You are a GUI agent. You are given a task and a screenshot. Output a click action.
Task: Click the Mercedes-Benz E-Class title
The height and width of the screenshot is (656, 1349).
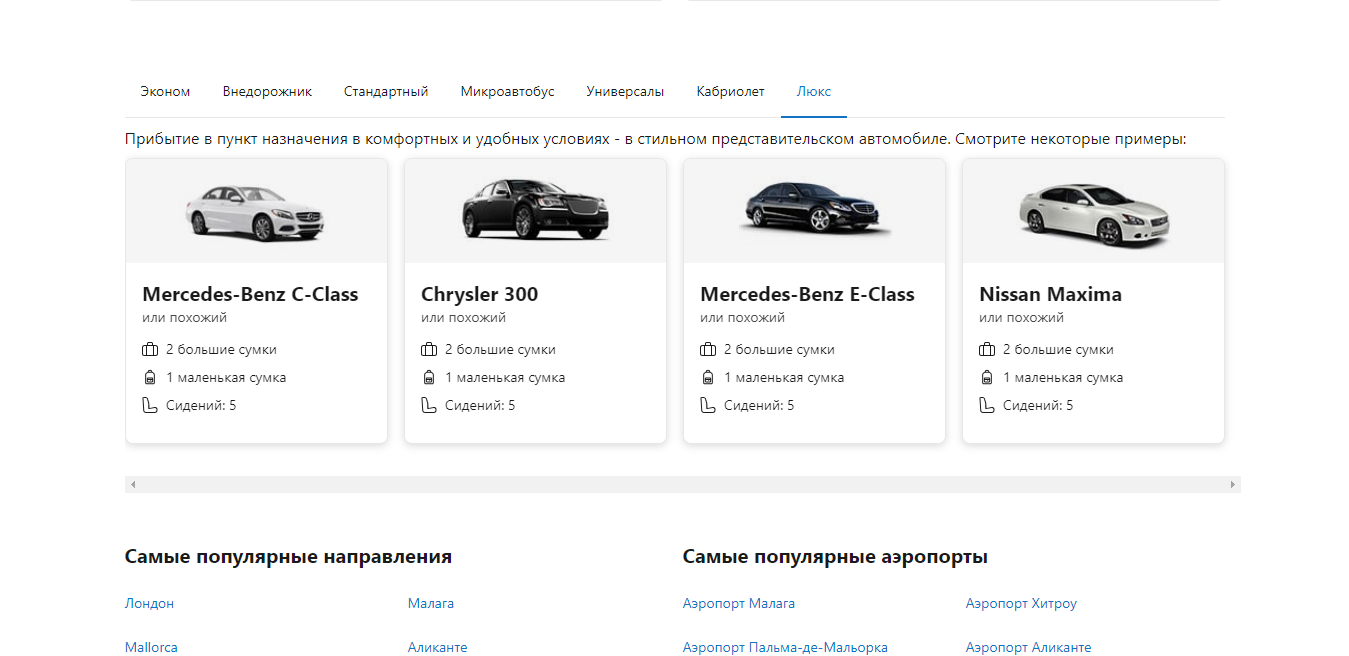click(807, 294)
